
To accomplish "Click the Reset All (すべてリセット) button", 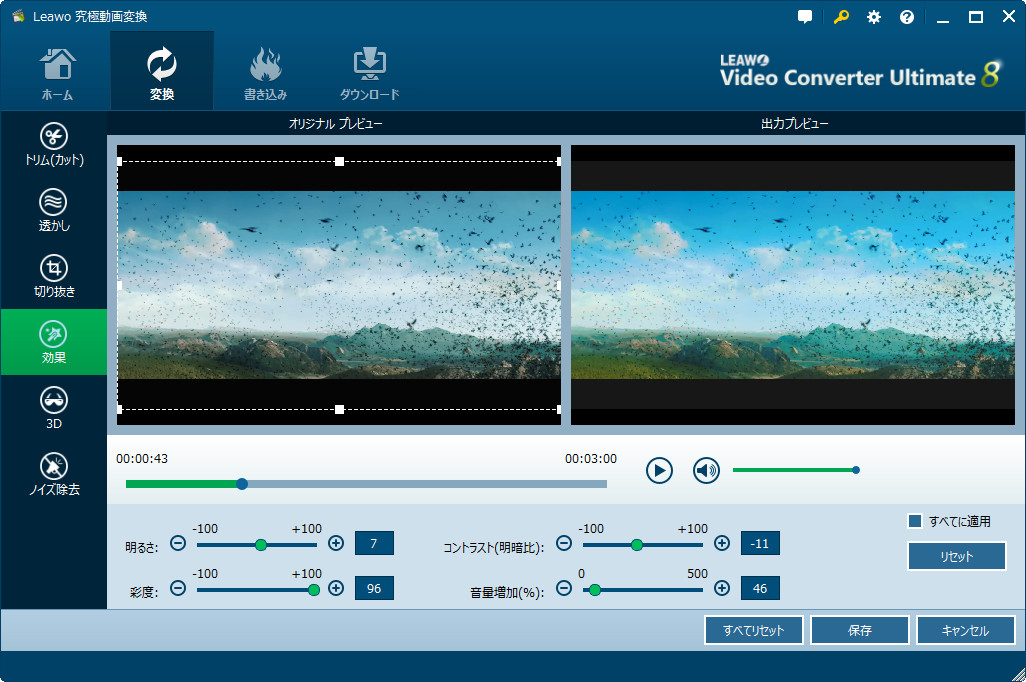I will coord(753,631).
